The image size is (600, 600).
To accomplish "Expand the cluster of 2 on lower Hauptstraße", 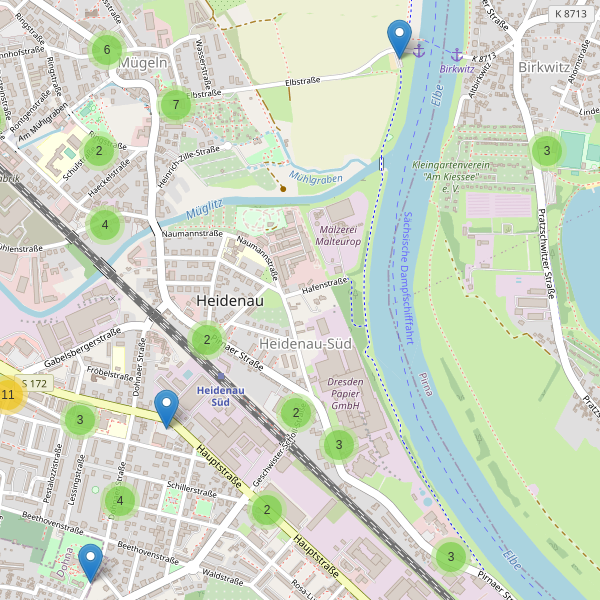I will [x=267, y=510].
